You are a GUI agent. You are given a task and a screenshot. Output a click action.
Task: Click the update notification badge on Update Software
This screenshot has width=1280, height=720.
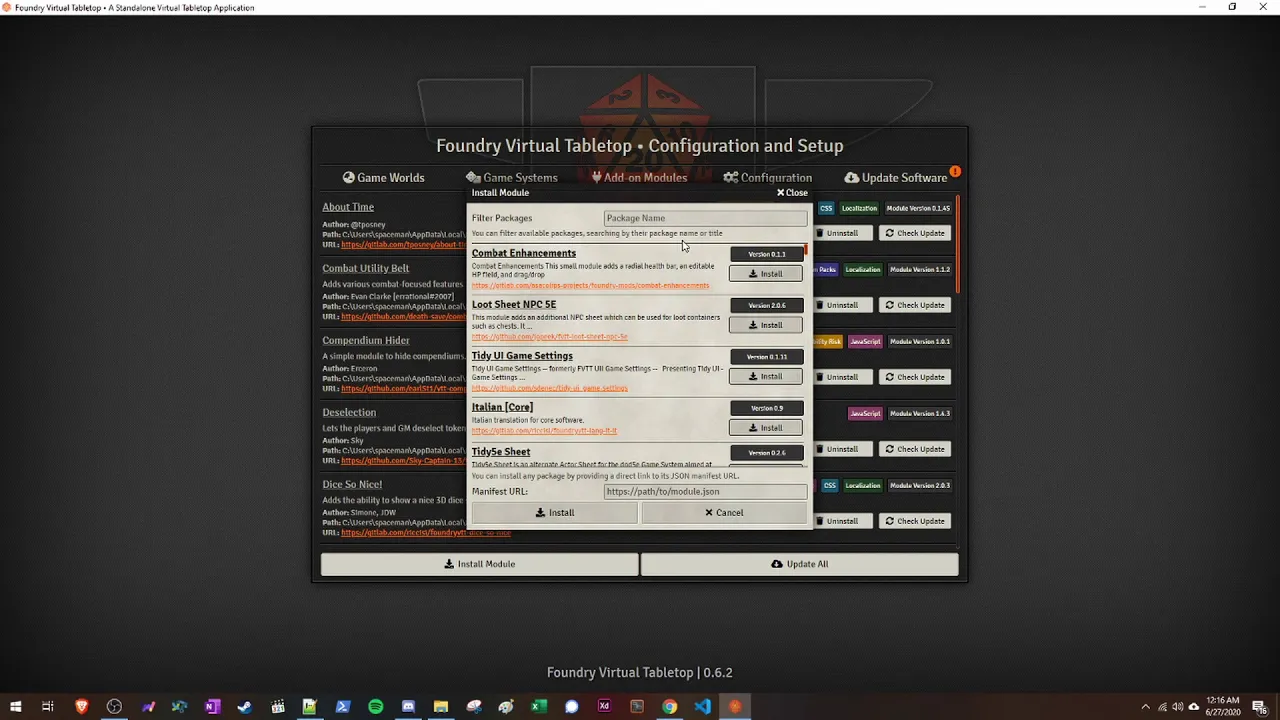pyautogui.click(x=955, y=171)
